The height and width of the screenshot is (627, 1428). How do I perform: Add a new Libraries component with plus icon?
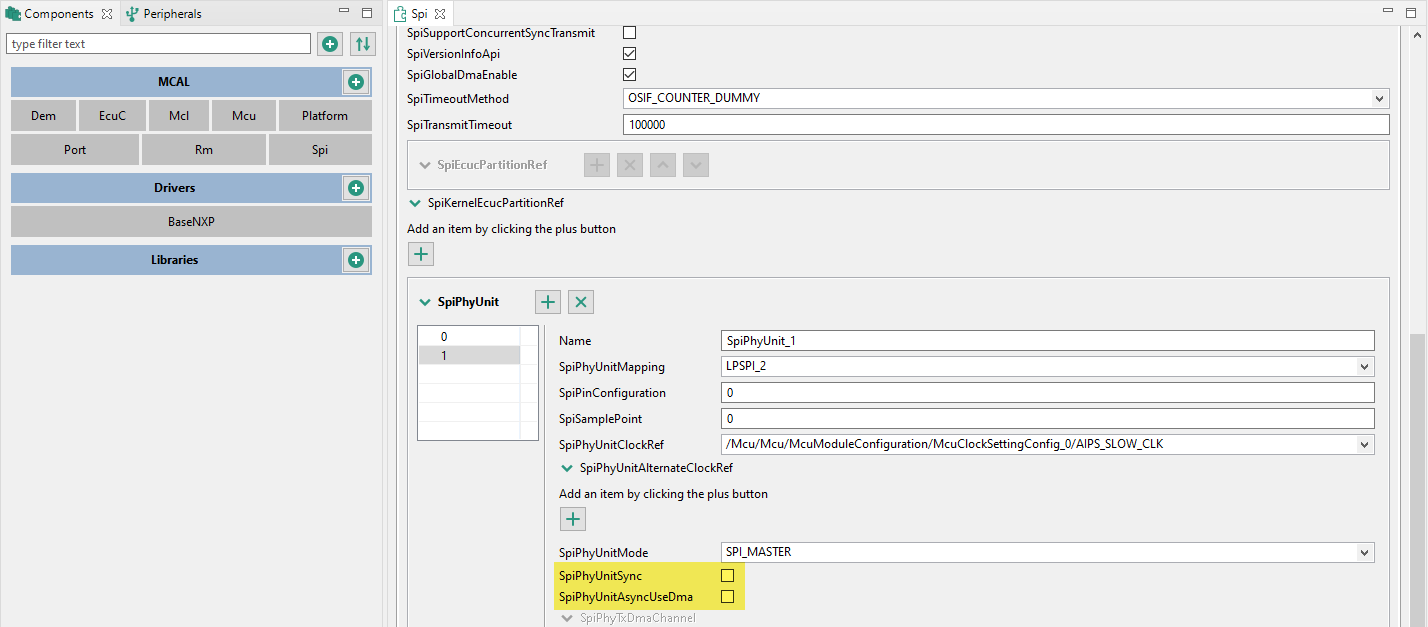(x=355, y=260)
